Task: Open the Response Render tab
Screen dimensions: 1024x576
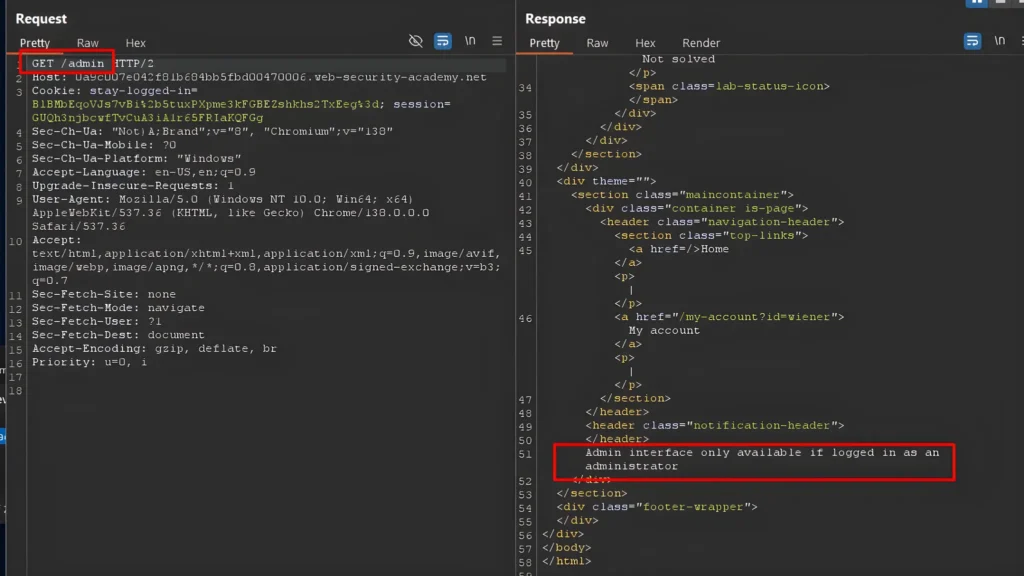Action: [701, 43]
